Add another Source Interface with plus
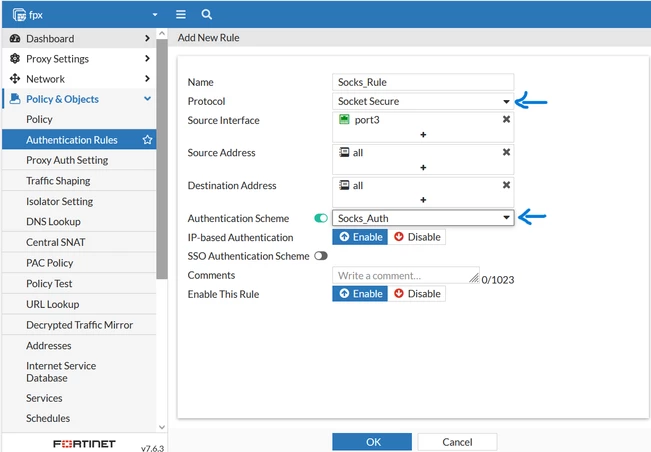The width and height of the screenshot is (651, 452). click(423, 134)
